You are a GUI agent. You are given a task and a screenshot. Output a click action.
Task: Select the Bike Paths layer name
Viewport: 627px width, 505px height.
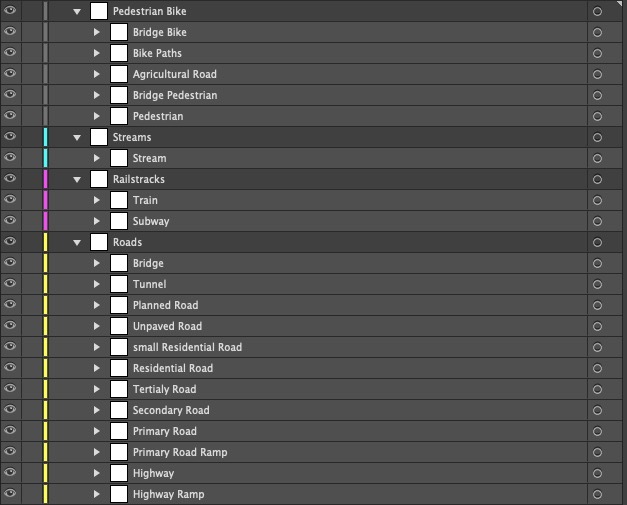(157, 53)
